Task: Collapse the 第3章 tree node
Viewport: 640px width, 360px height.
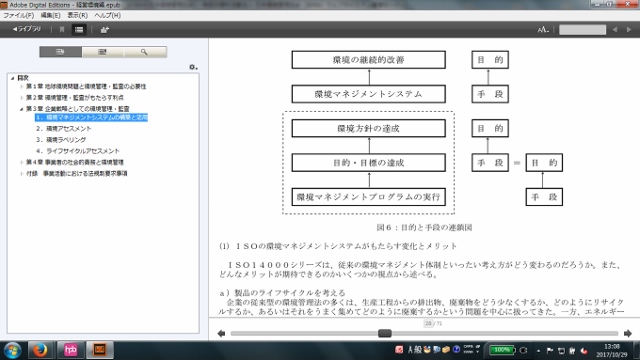Action: point(21,109)
